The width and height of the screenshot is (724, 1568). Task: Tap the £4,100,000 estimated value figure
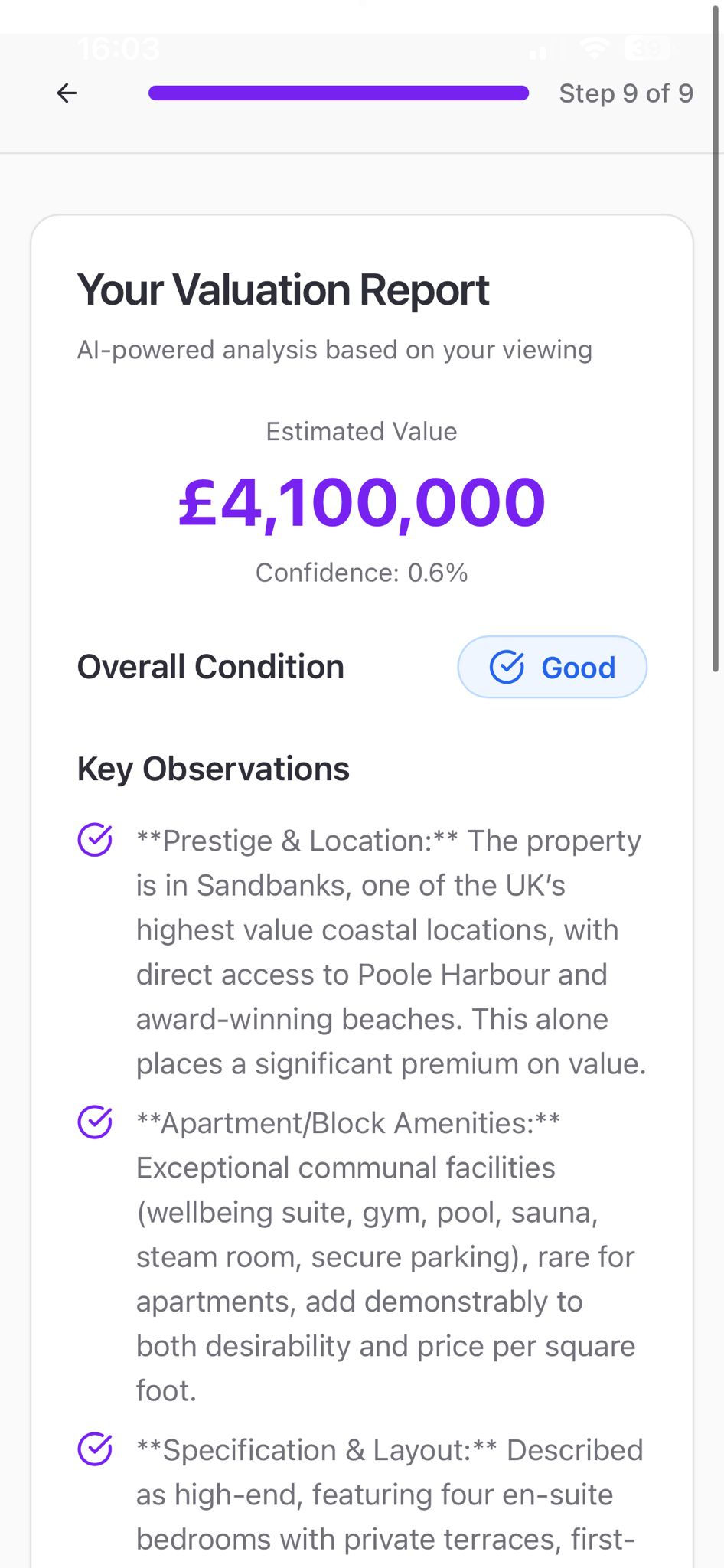(x=361, y=503)
